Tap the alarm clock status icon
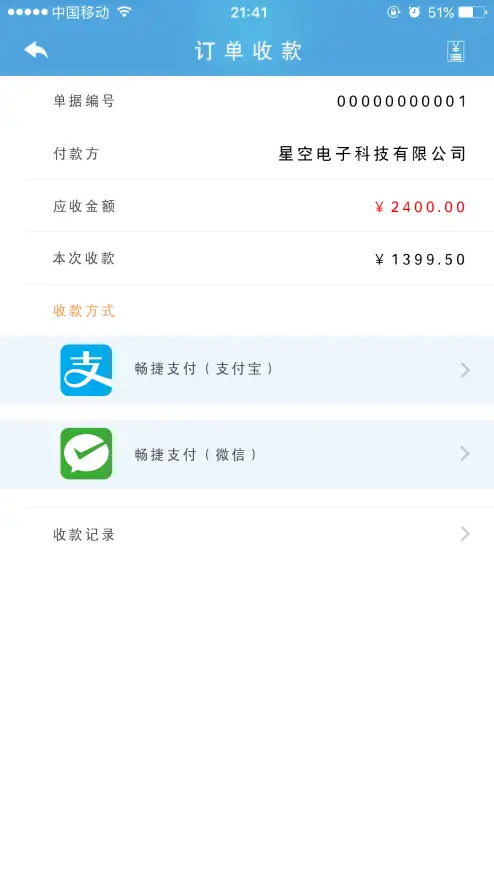 (x=414, y=12)
